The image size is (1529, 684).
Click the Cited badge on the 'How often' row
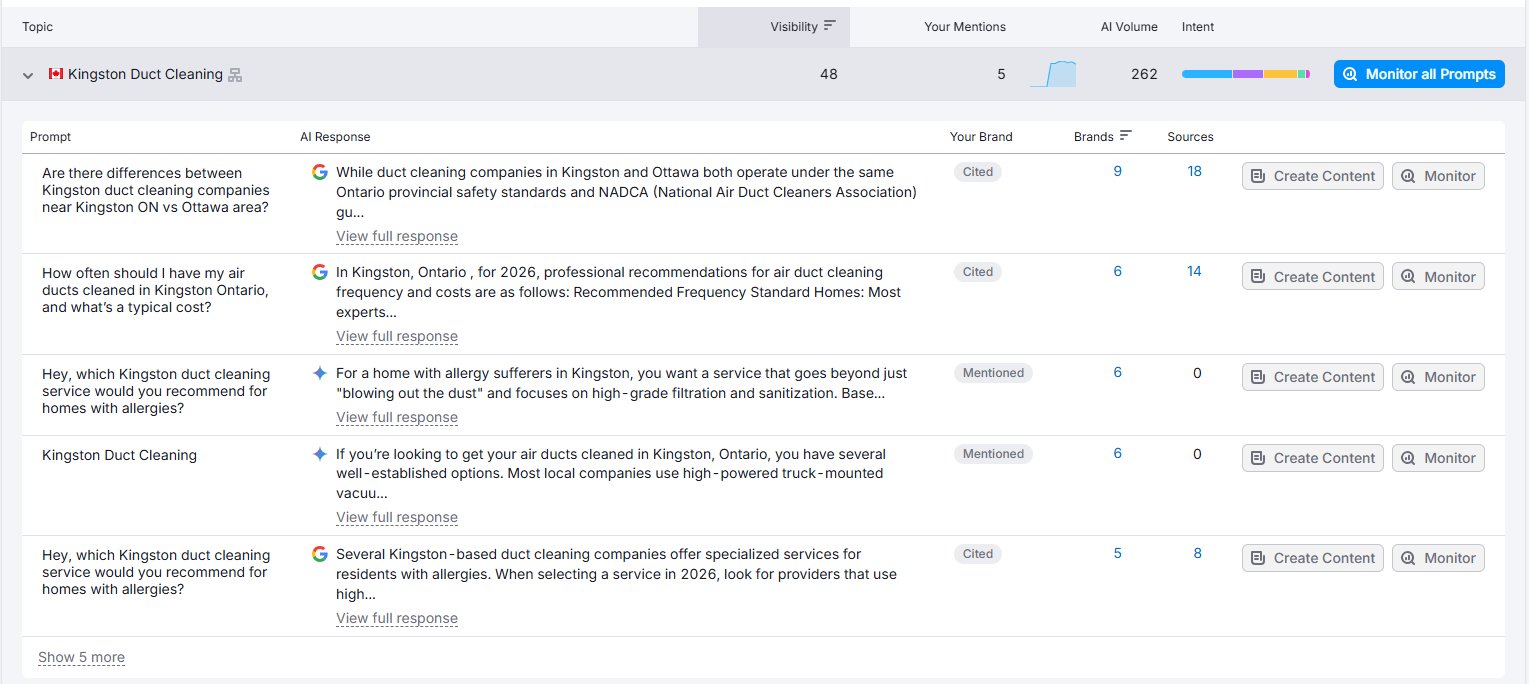[978, 272]
